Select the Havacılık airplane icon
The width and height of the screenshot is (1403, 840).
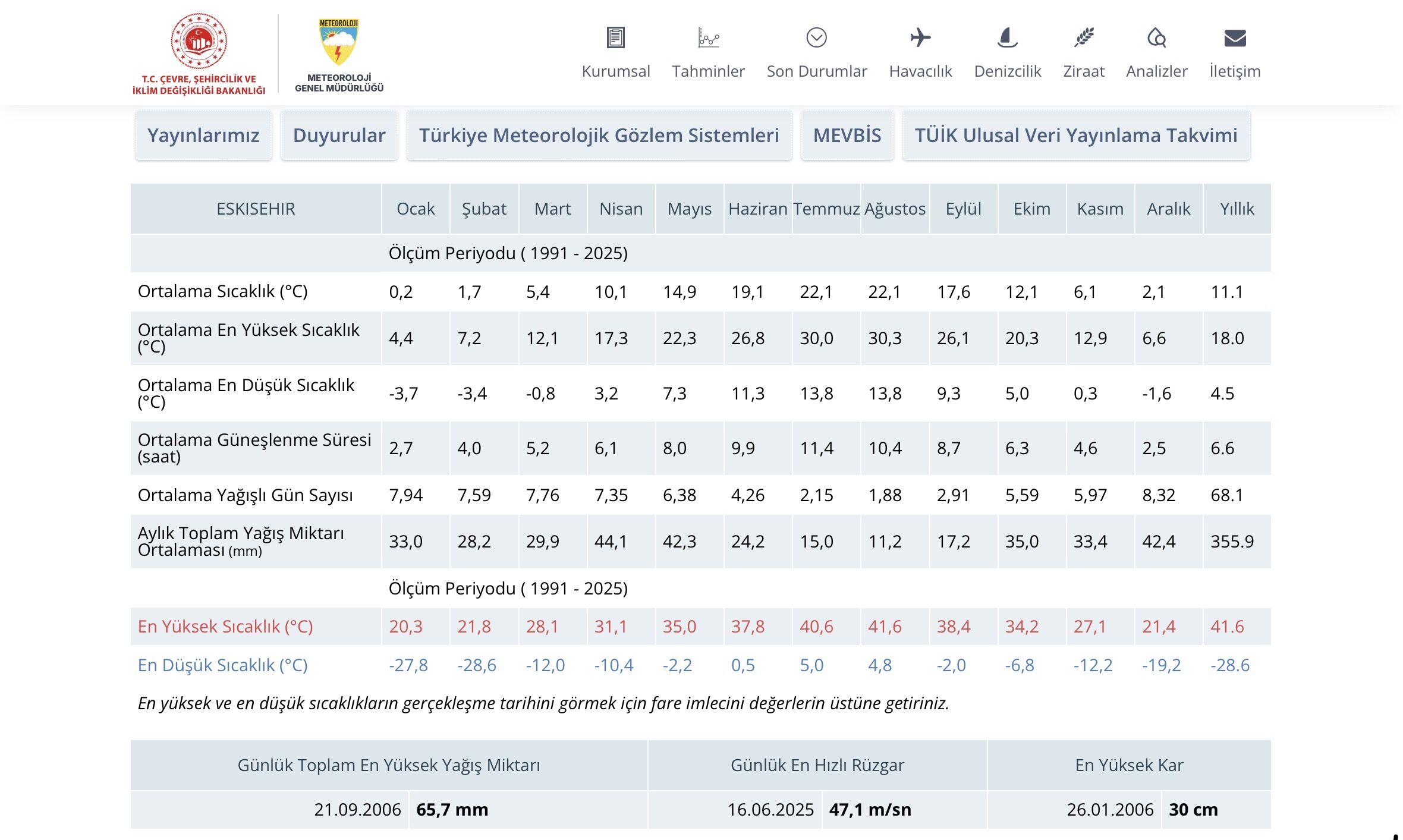tap(920, 37)
